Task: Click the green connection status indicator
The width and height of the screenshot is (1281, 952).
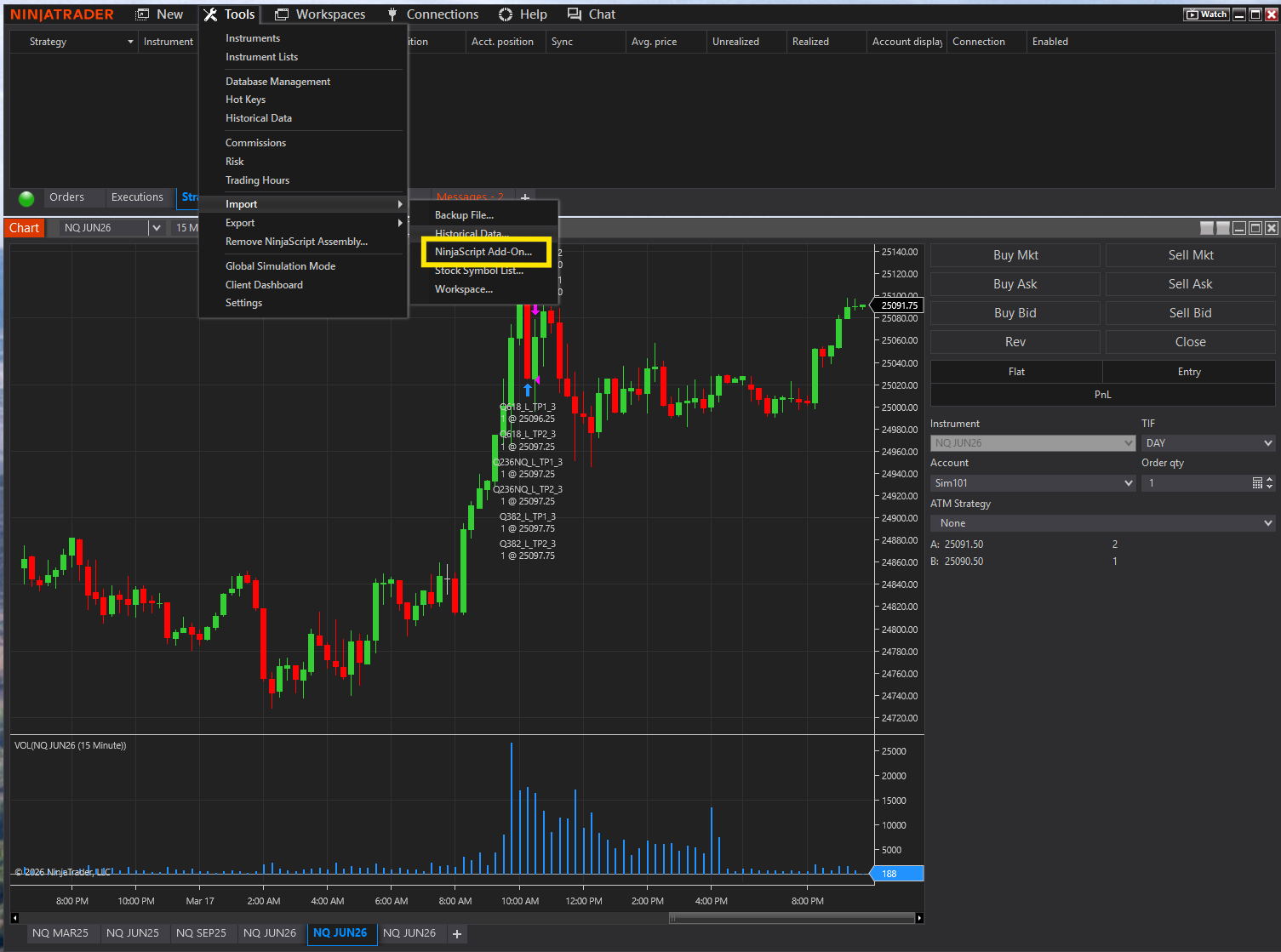Action: click(26, 197)
